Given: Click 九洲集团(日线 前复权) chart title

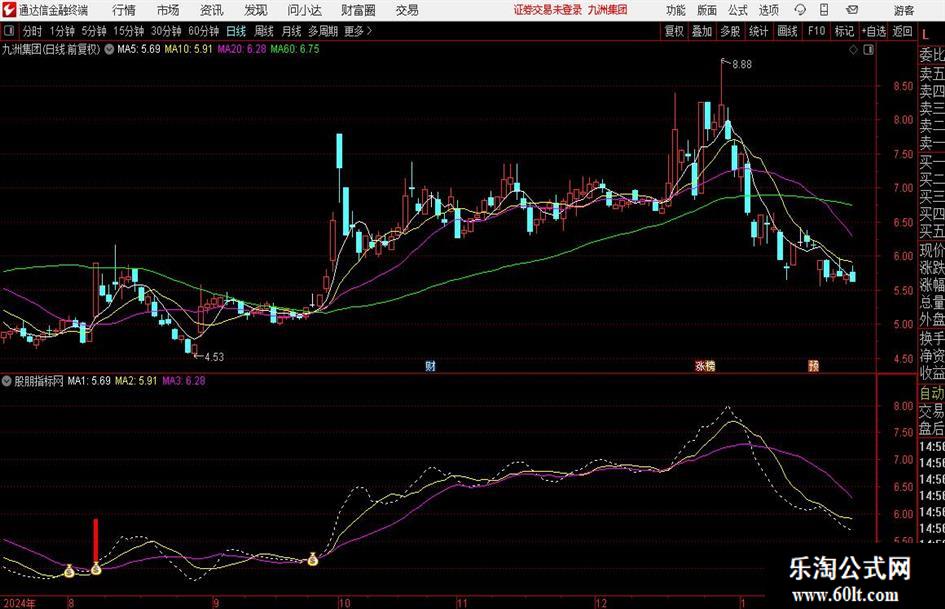Looking at the screenshot, I should pos(51,49).
